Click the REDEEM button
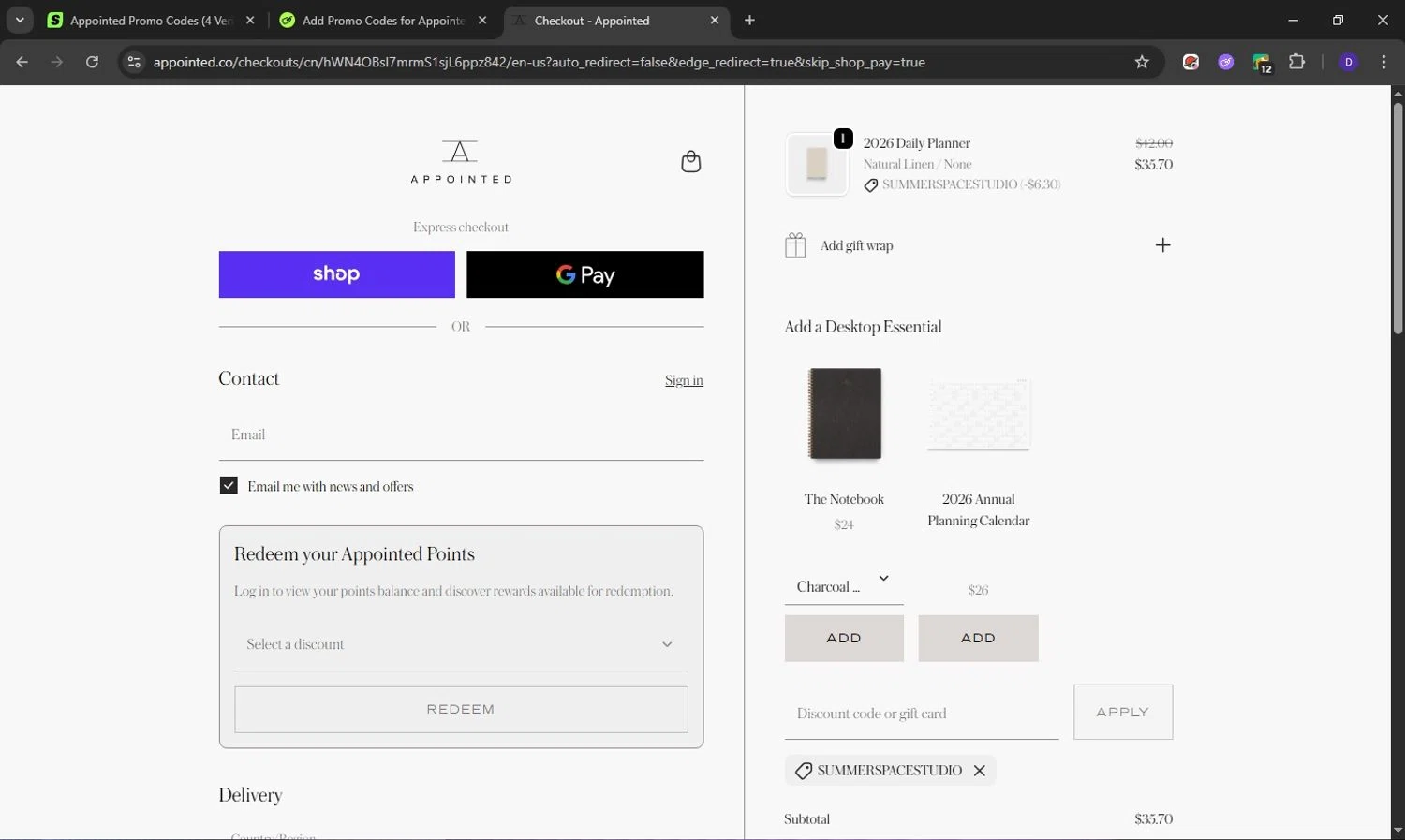The height and width of the screenshot is (840, 1405). click(x=461, y=709)
